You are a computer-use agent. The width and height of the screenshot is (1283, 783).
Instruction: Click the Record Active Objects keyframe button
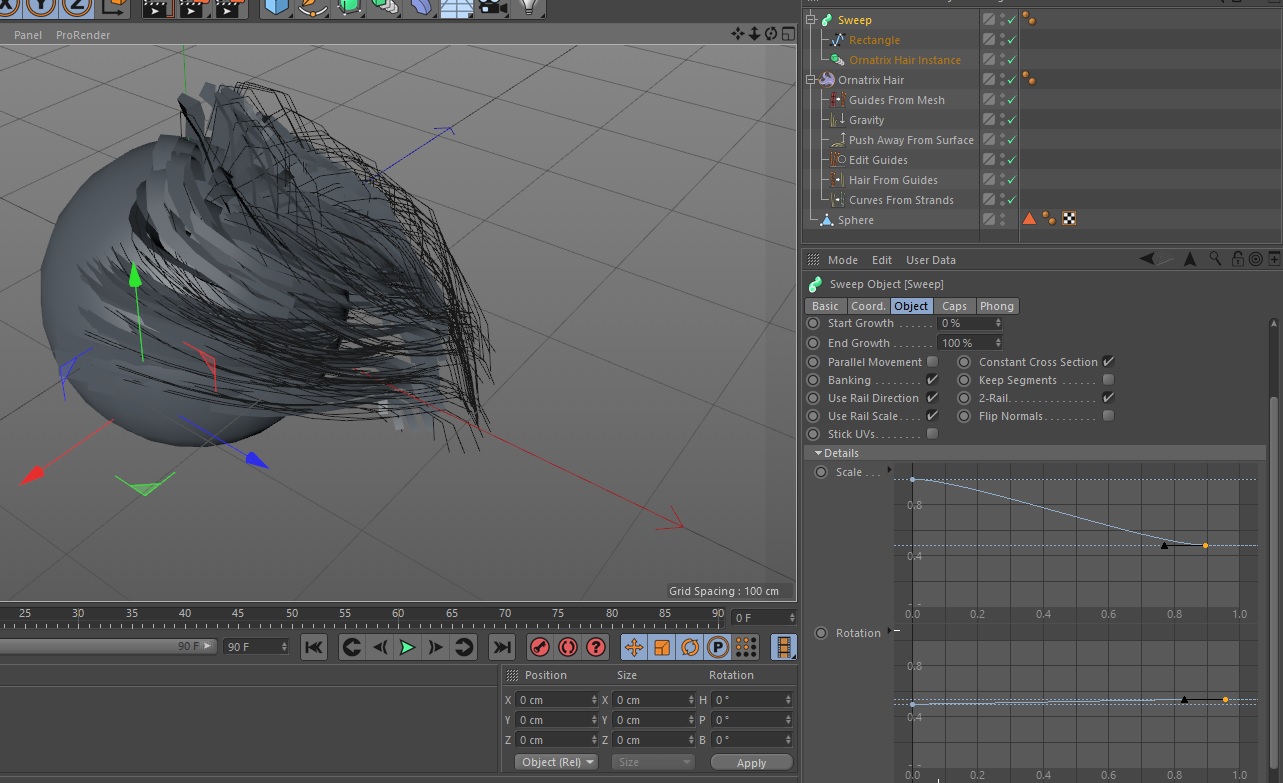pos(540,647)
